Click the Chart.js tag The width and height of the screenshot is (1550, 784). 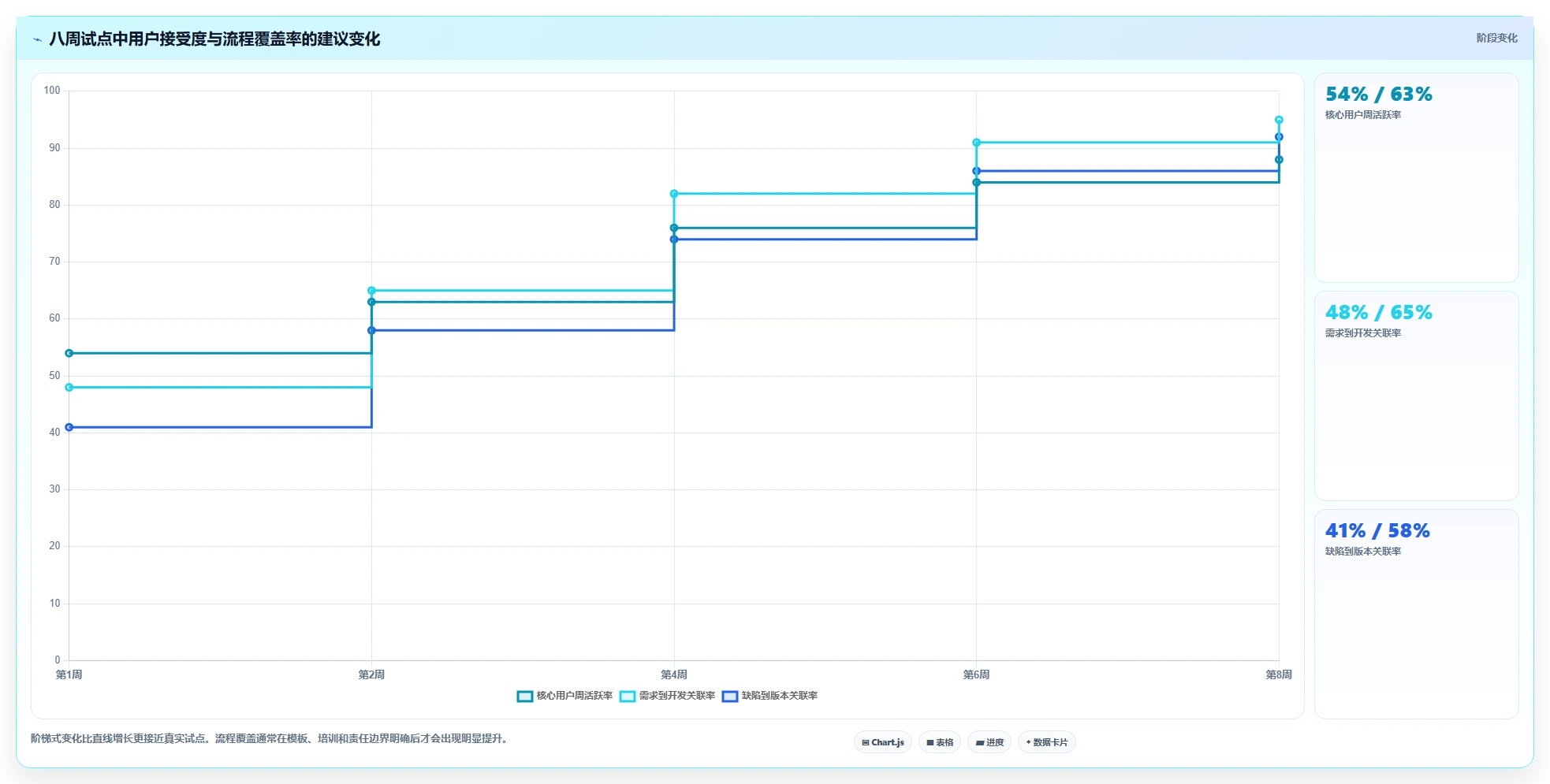tap(883, 742)
